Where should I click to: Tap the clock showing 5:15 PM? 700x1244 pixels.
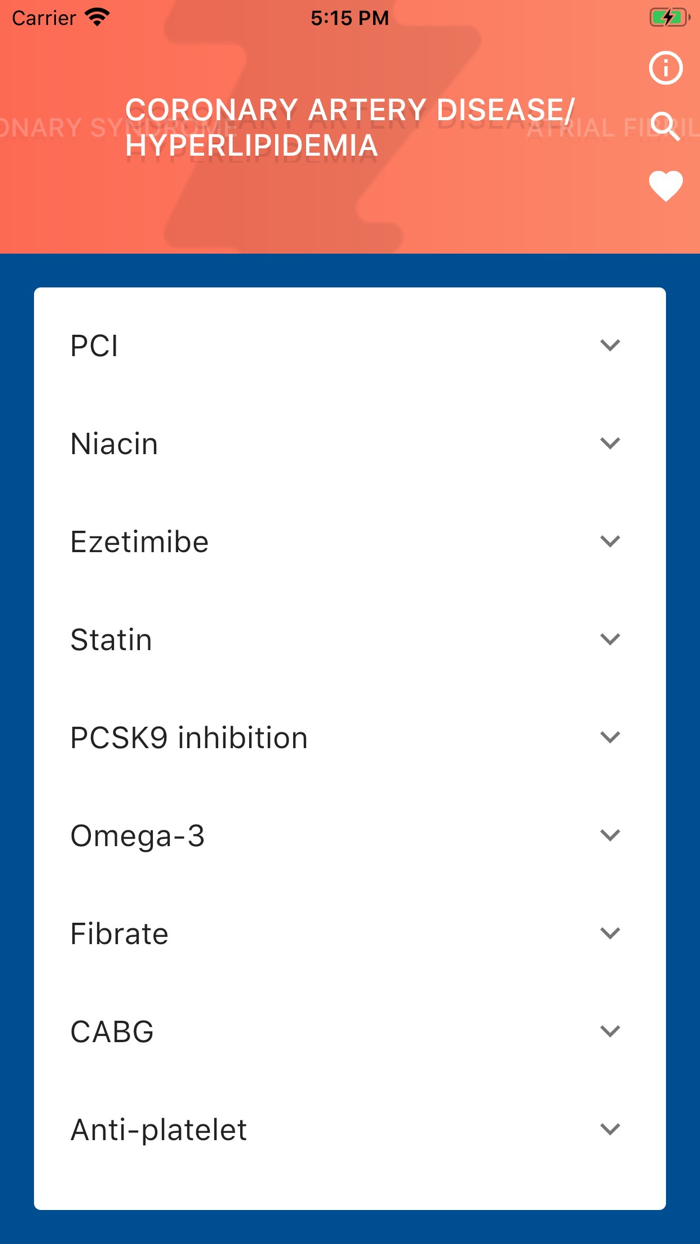coord(349,17)
